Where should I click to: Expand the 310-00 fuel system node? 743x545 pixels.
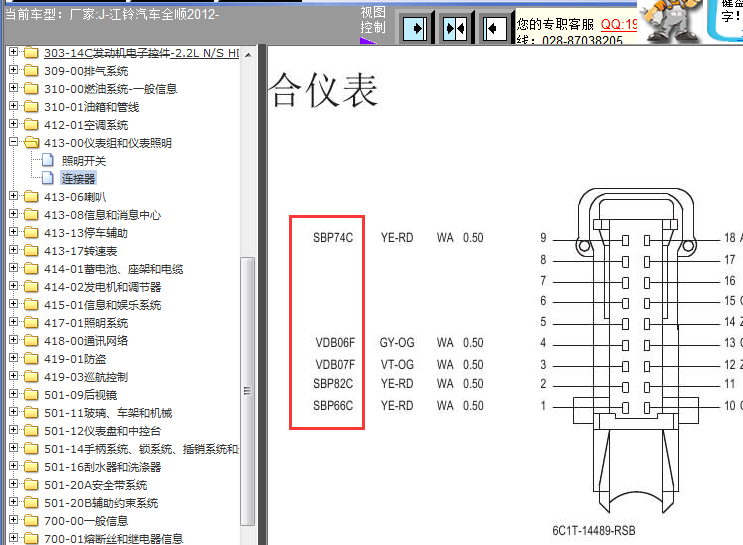(x=13, y=88)
